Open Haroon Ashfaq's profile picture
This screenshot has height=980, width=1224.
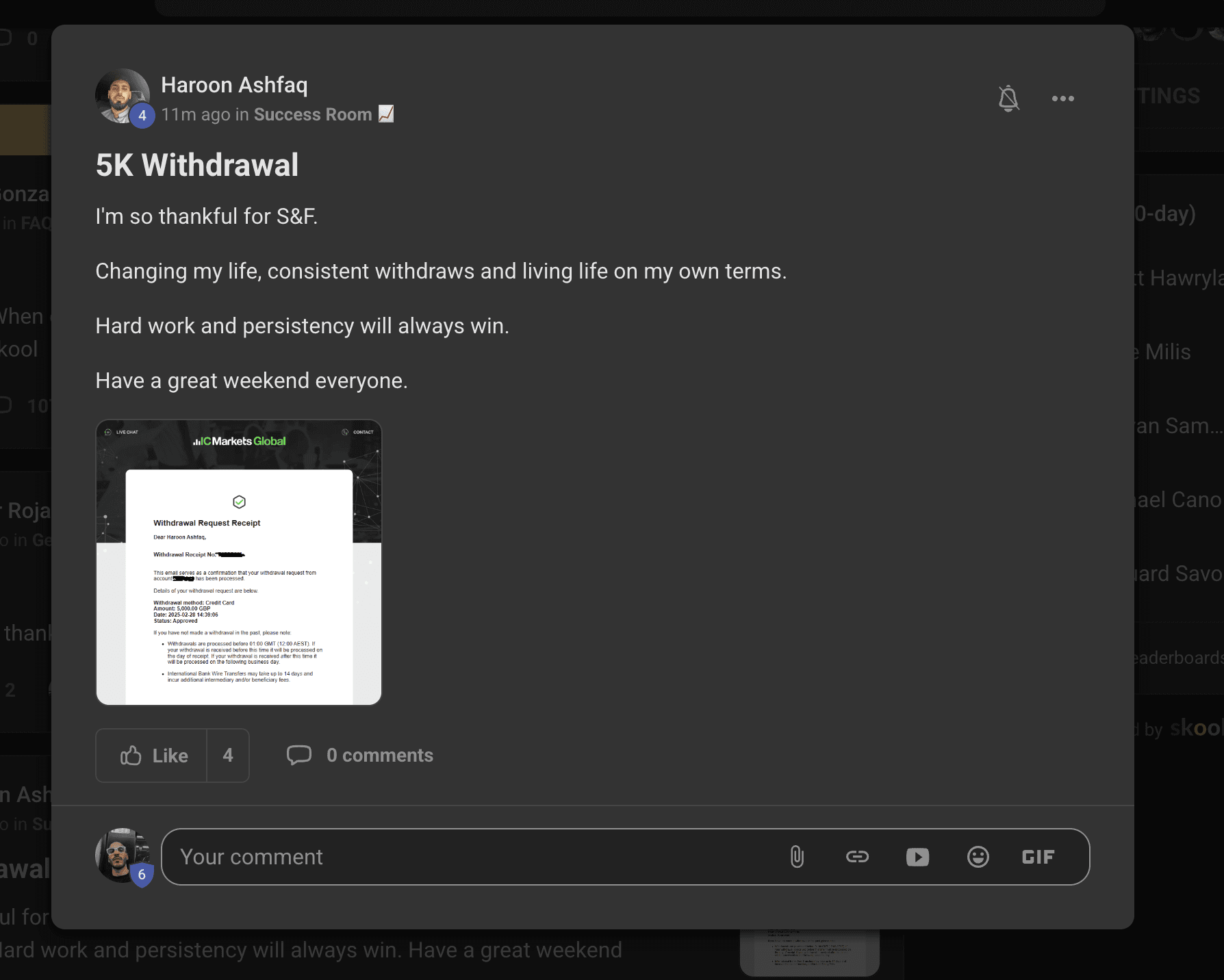point(122,96)
